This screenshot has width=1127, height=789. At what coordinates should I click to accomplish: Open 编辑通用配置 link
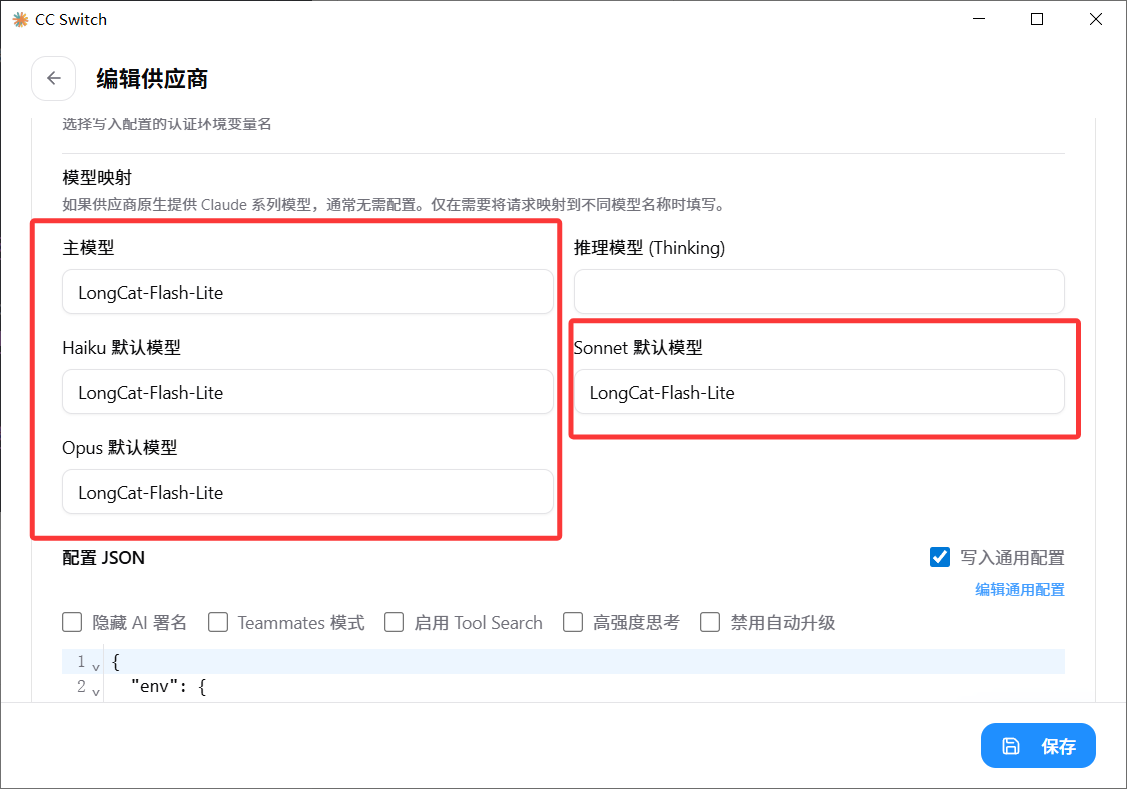1019,590
